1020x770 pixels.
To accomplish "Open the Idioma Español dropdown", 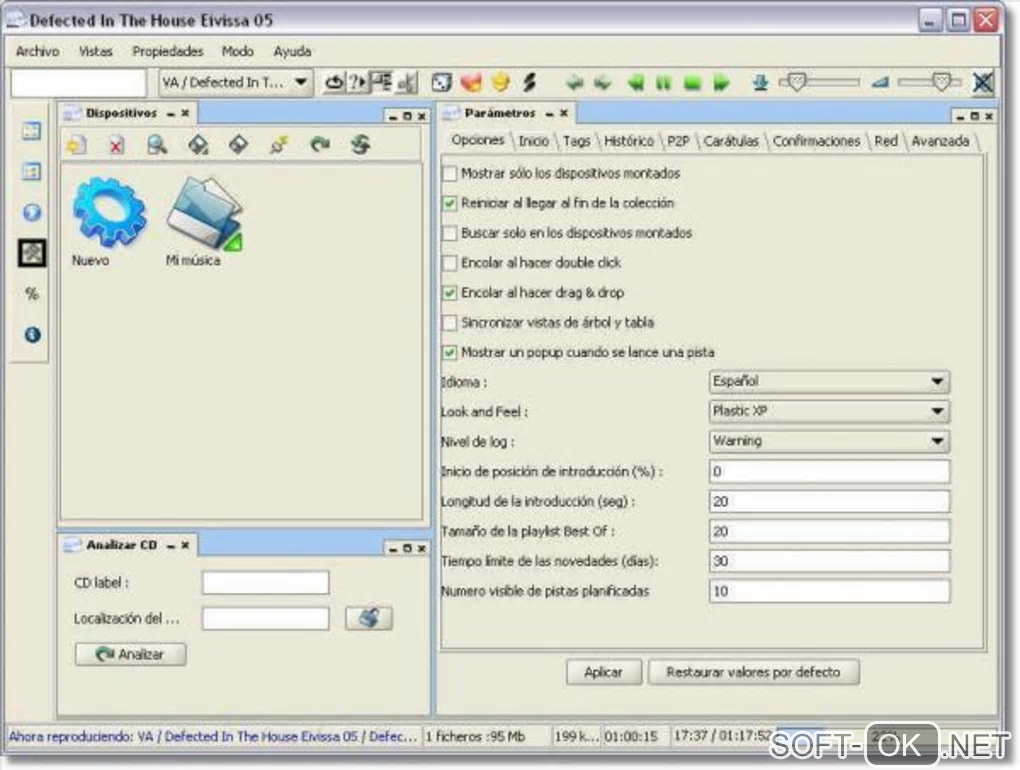I will point(829,382).
